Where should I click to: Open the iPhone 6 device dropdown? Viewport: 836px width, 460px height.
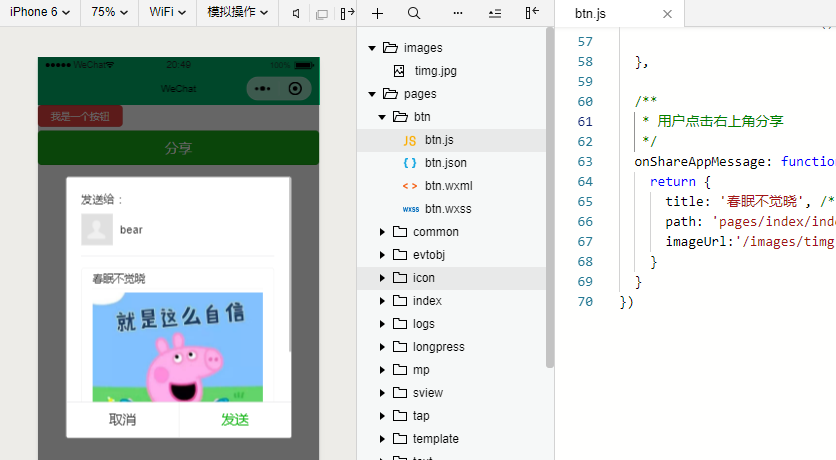click(40, 12)
